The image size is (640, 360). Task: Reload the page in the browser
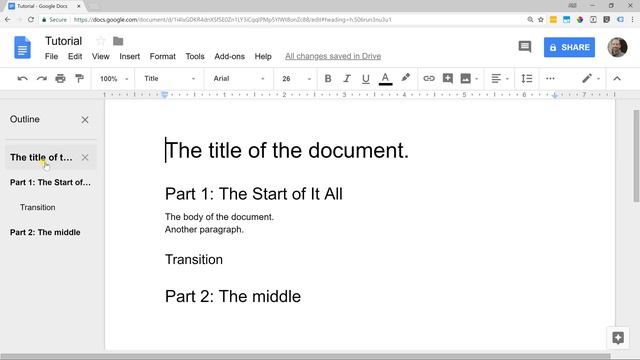click(31, 20)
